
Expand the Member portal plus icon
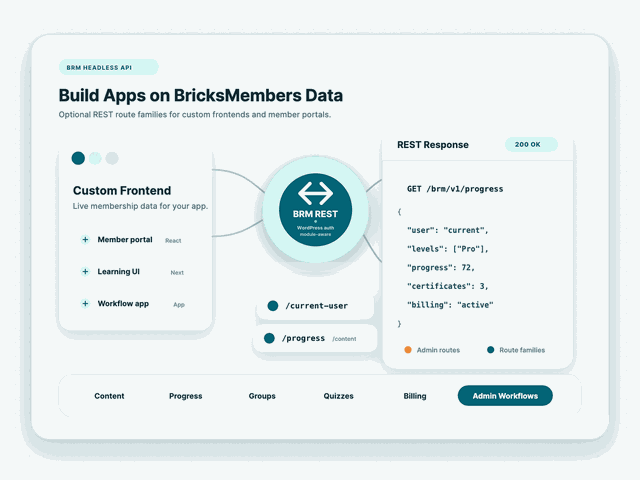[85, 240]
